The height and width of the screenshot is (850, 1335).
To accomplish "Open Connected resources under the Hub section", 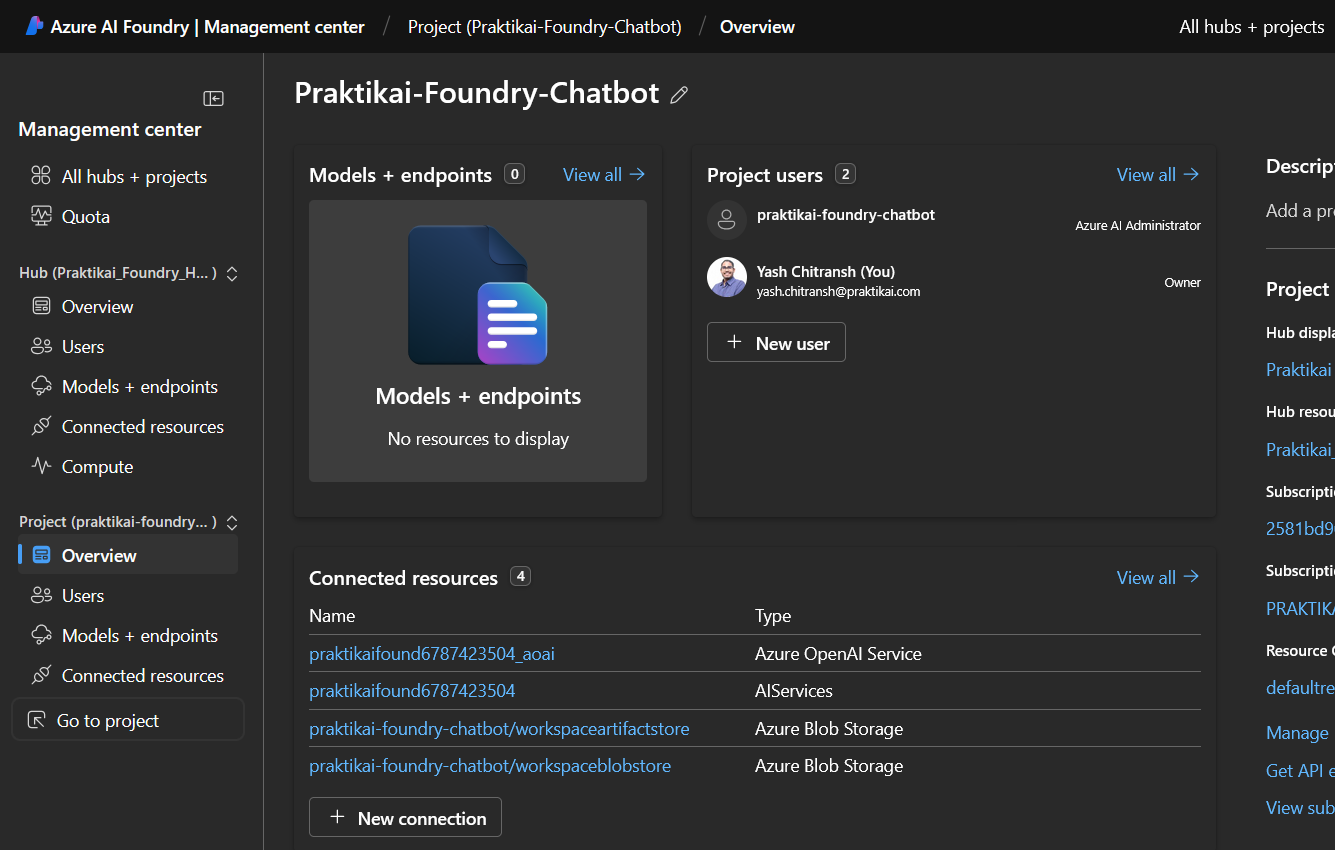I will click(142, 426).
